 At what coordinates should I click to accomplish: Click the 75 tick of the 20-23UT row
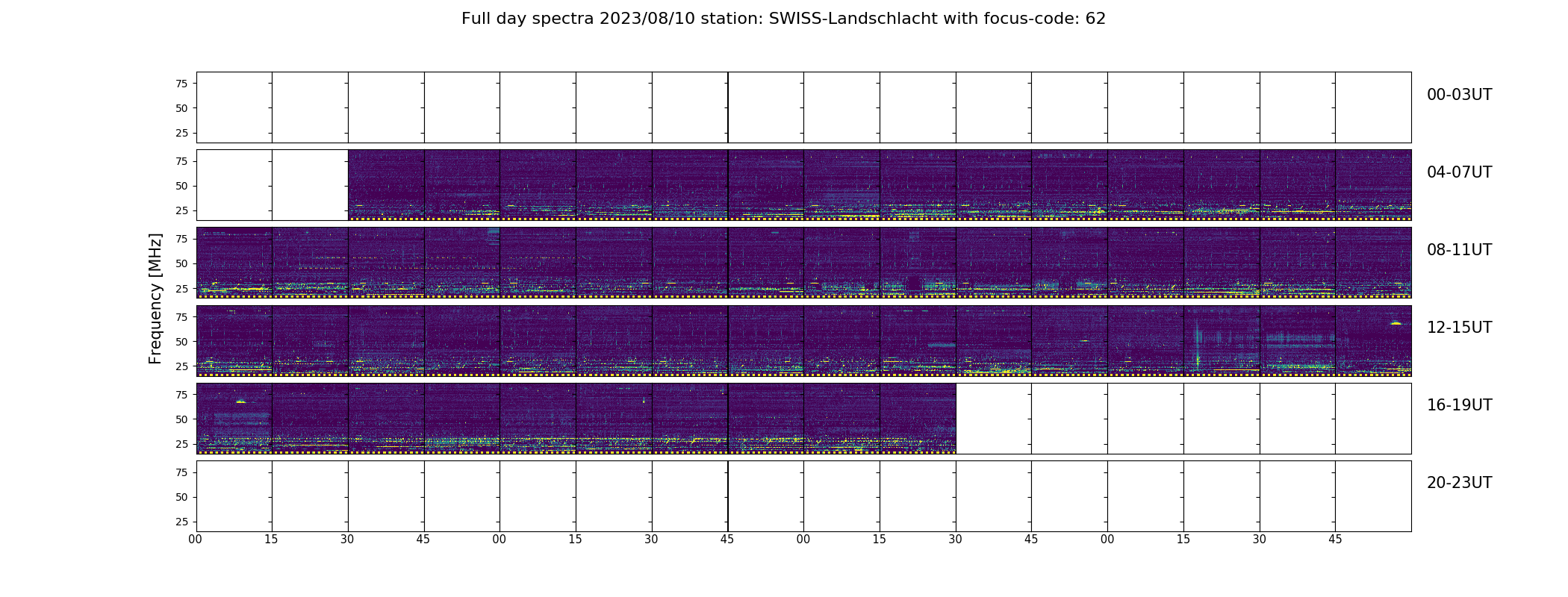(x=181, y=472)
